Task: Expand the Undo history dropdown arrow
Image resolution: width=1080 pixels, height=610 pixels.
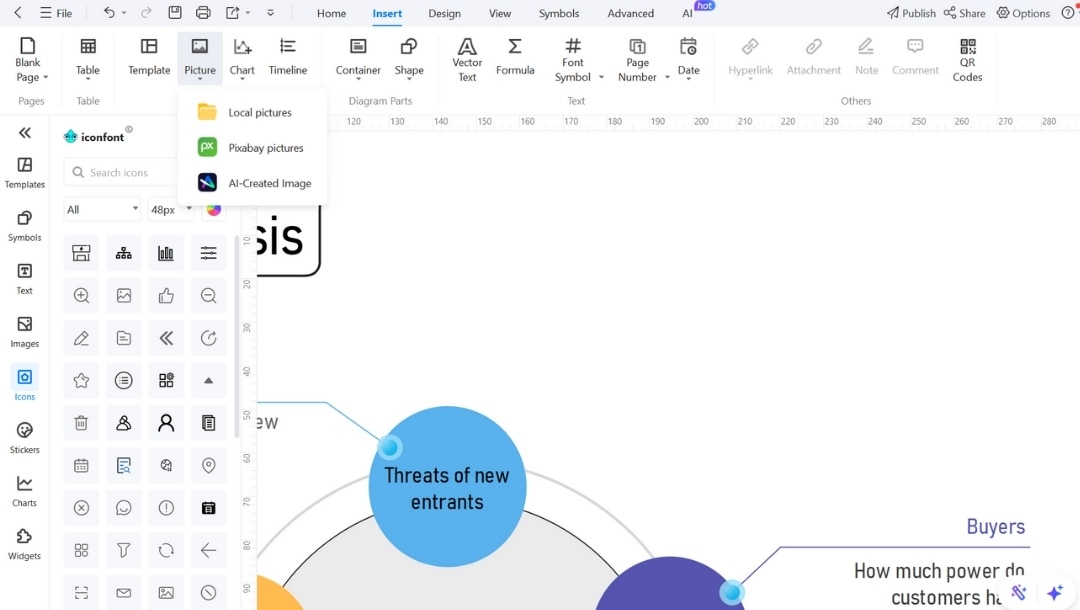Action: coord(124,12)
